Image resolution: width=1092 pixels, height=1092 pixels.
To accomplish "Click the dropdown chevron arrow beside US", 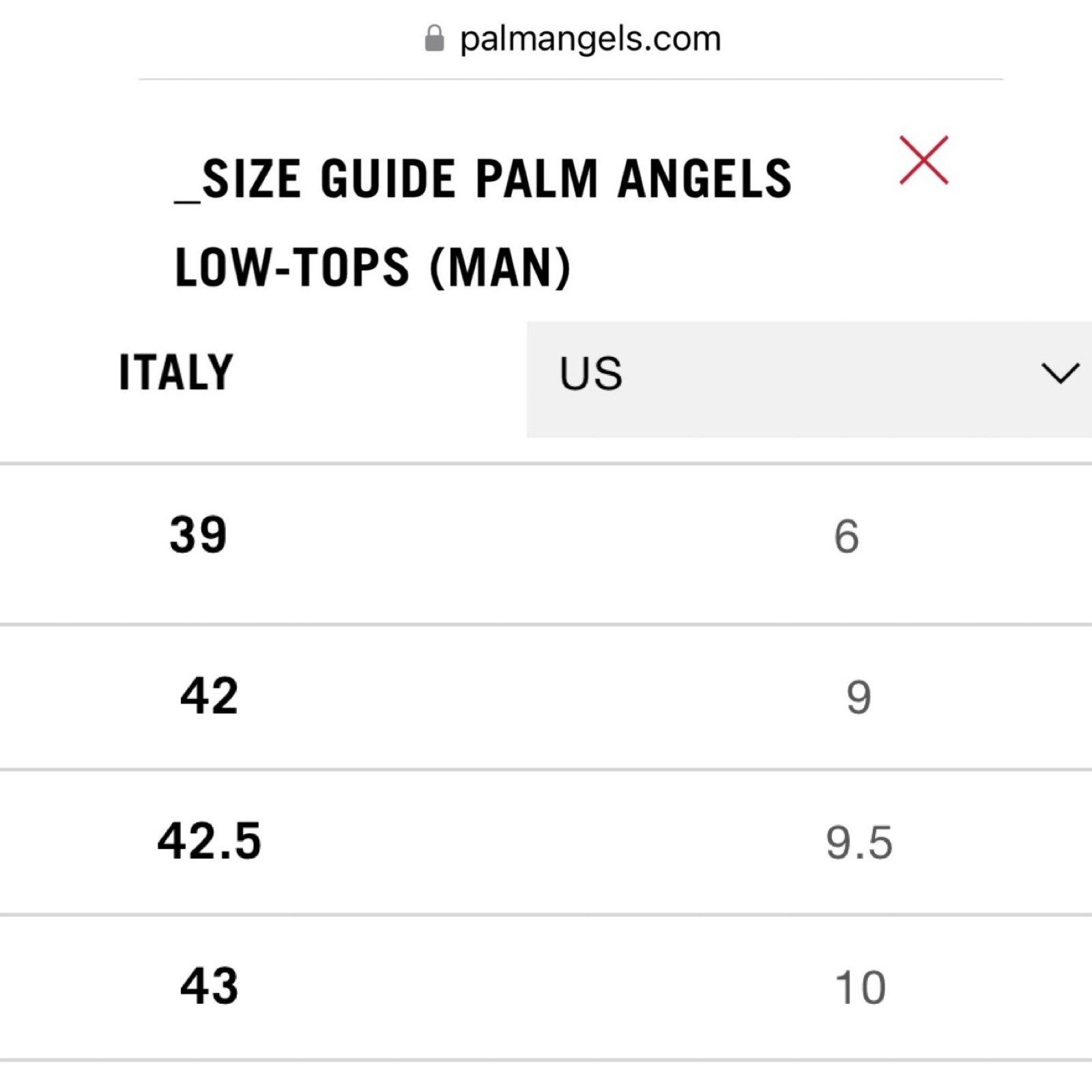I will click(1060, 373).
